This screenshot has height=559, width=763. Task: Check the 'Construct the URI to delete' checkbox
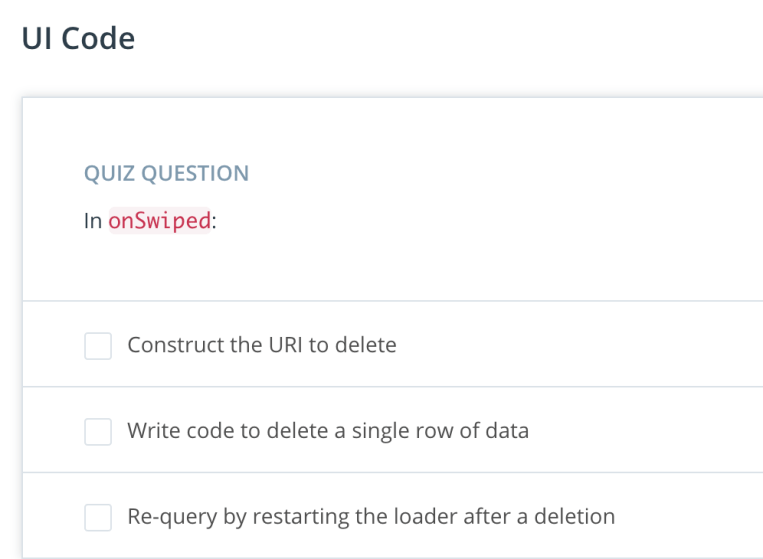pos(98,346)
